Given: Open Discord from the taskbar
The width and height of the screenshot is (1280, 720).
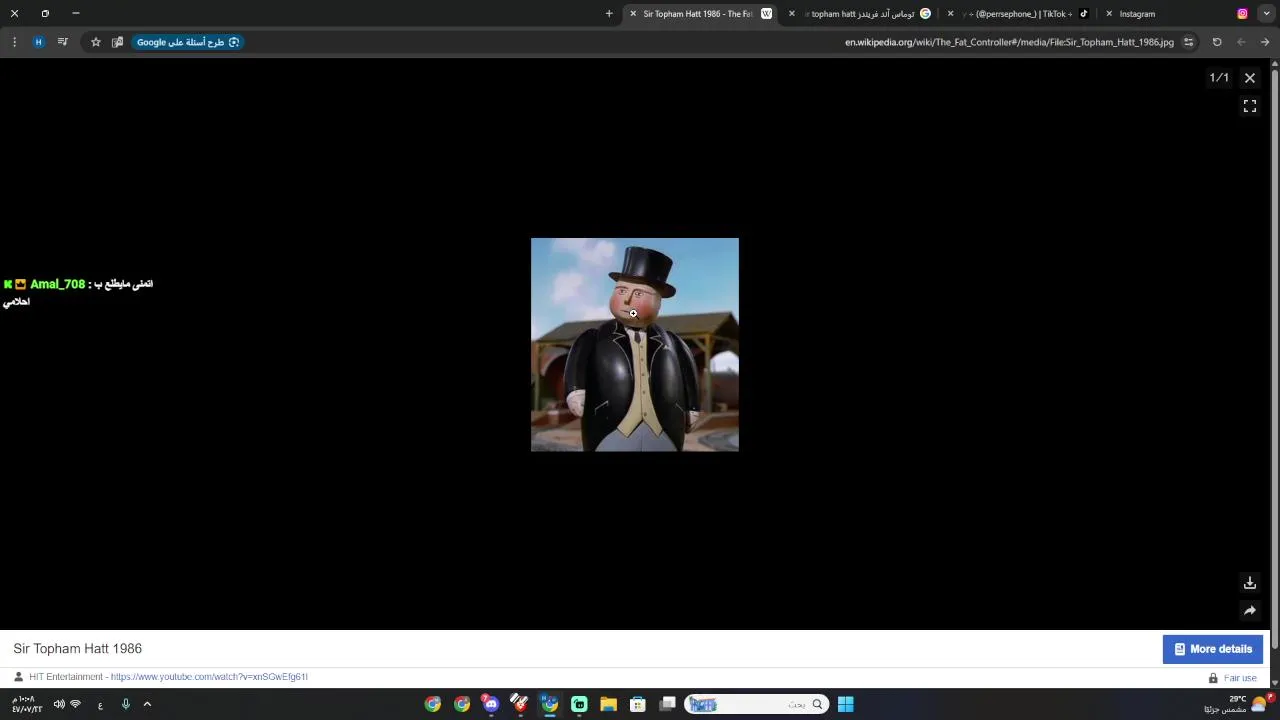Looking at the screenshot, I should coord(491,704).
